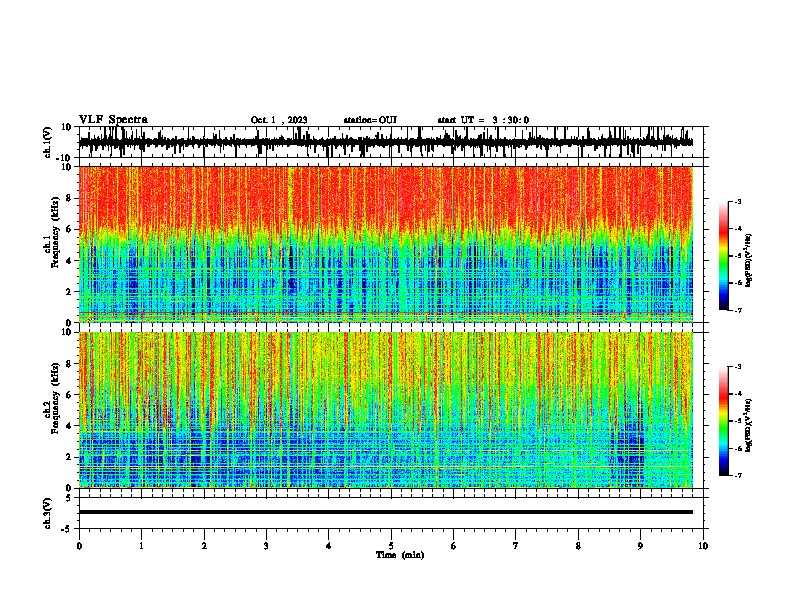Click the 8 minute tick label on time axis
Image resolution: width=792 pixels, height=612 pixels.
click(x=578, y=546)
